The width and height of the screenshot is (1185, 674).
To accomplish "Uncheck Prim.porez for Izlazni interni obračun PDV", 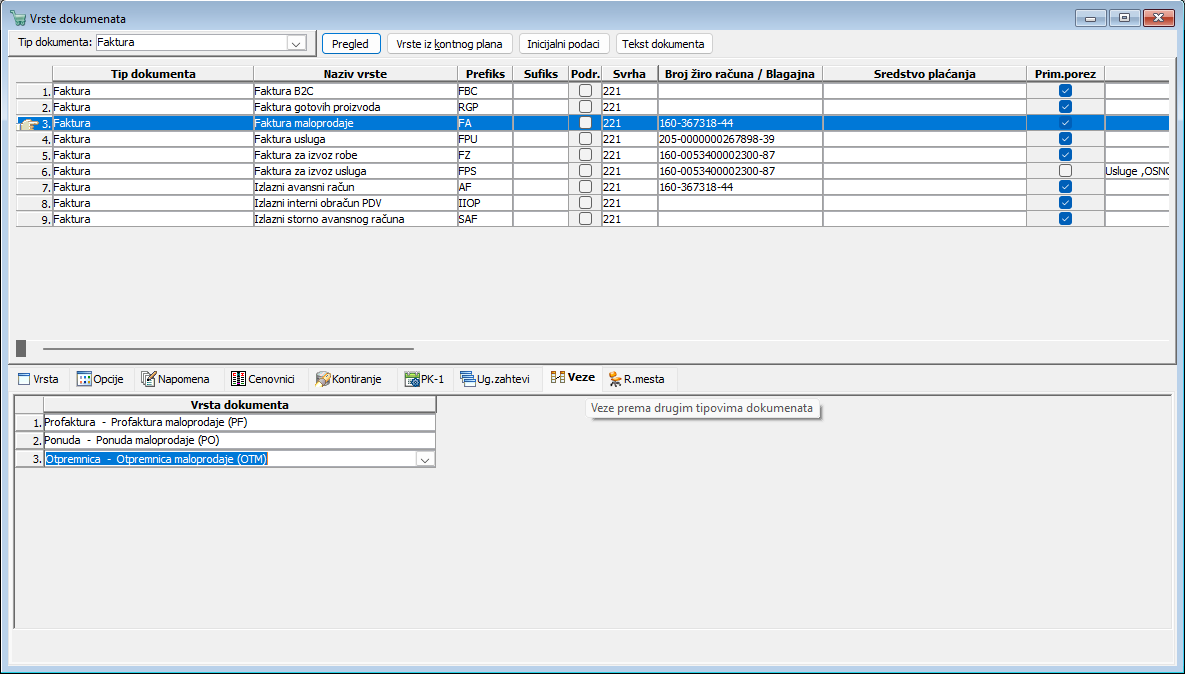I will (1066, 203).
